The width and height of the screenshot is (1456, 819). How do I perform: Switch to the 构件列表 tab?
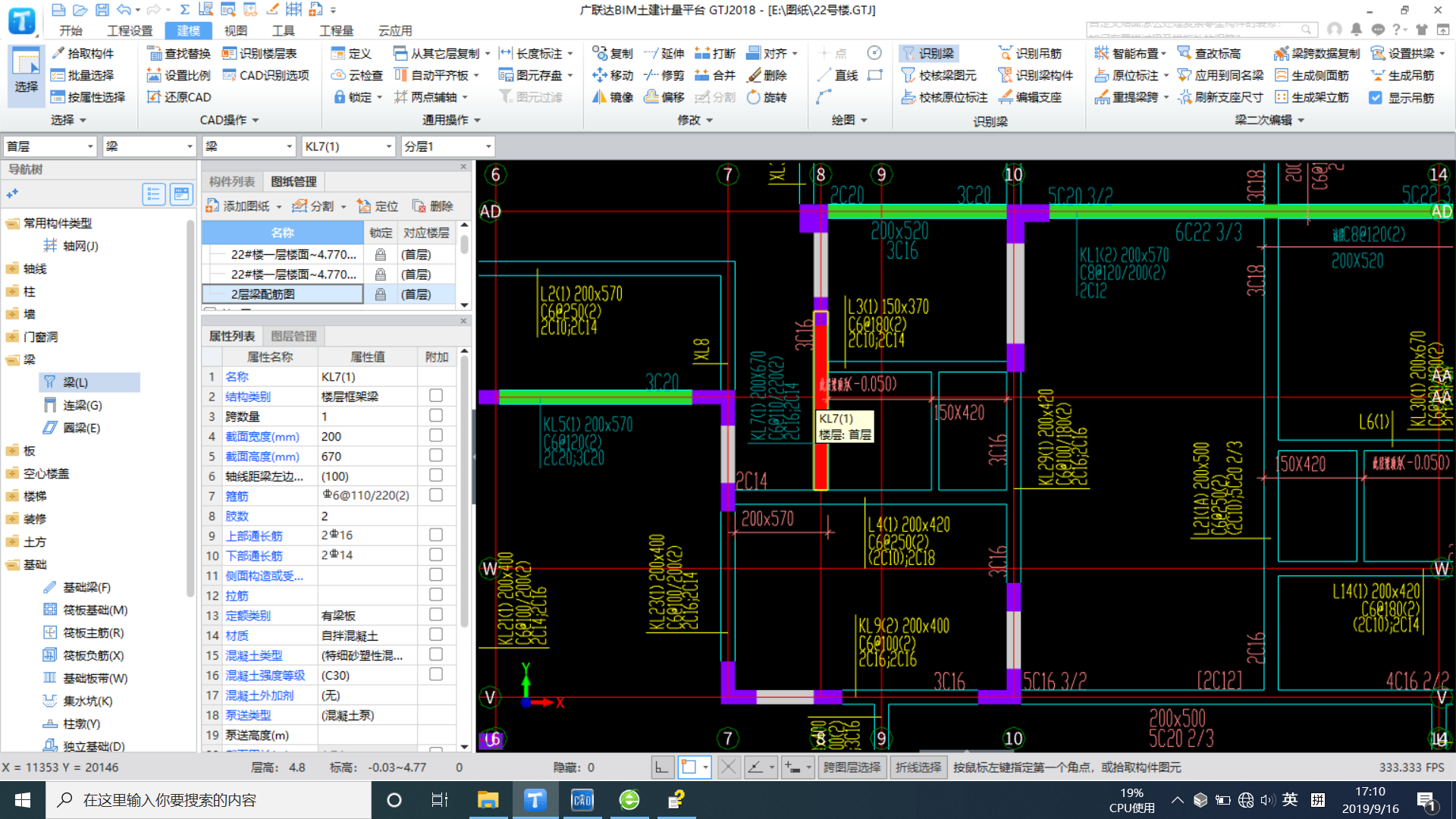coord(232,181)
